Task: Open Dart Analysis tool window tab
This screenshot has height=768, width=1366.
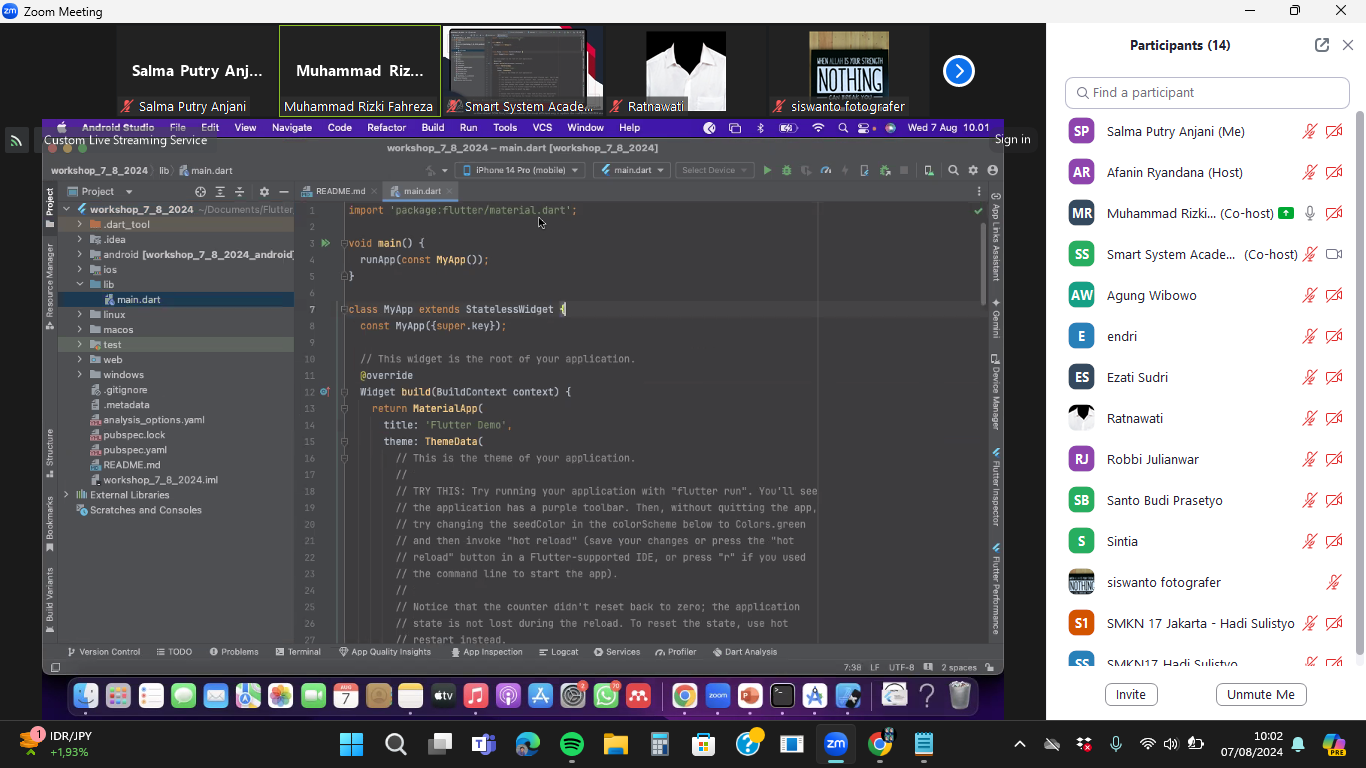Action: click(744, 652)
